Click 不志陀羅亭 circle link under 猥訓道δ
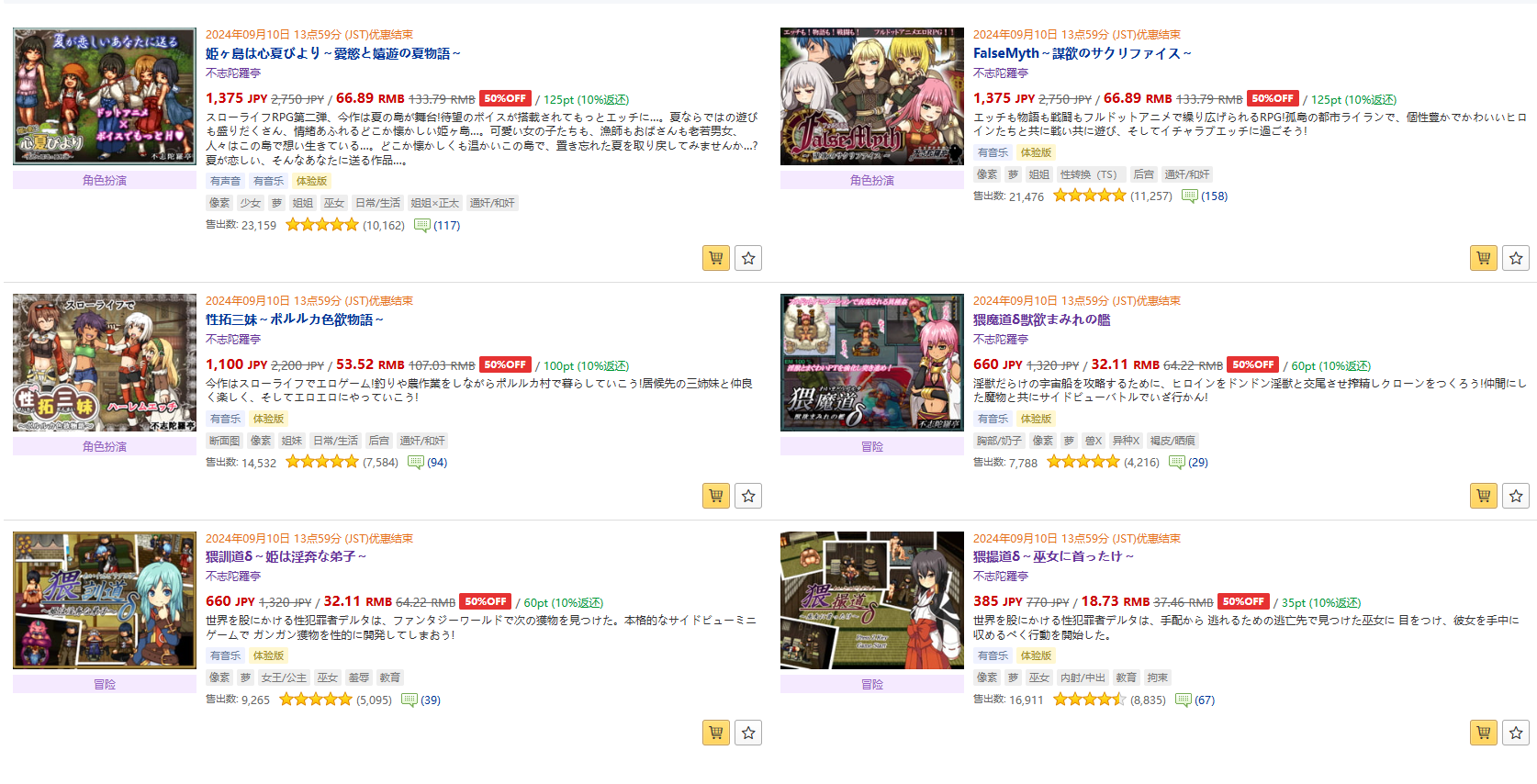 click(x=233, y=576)
